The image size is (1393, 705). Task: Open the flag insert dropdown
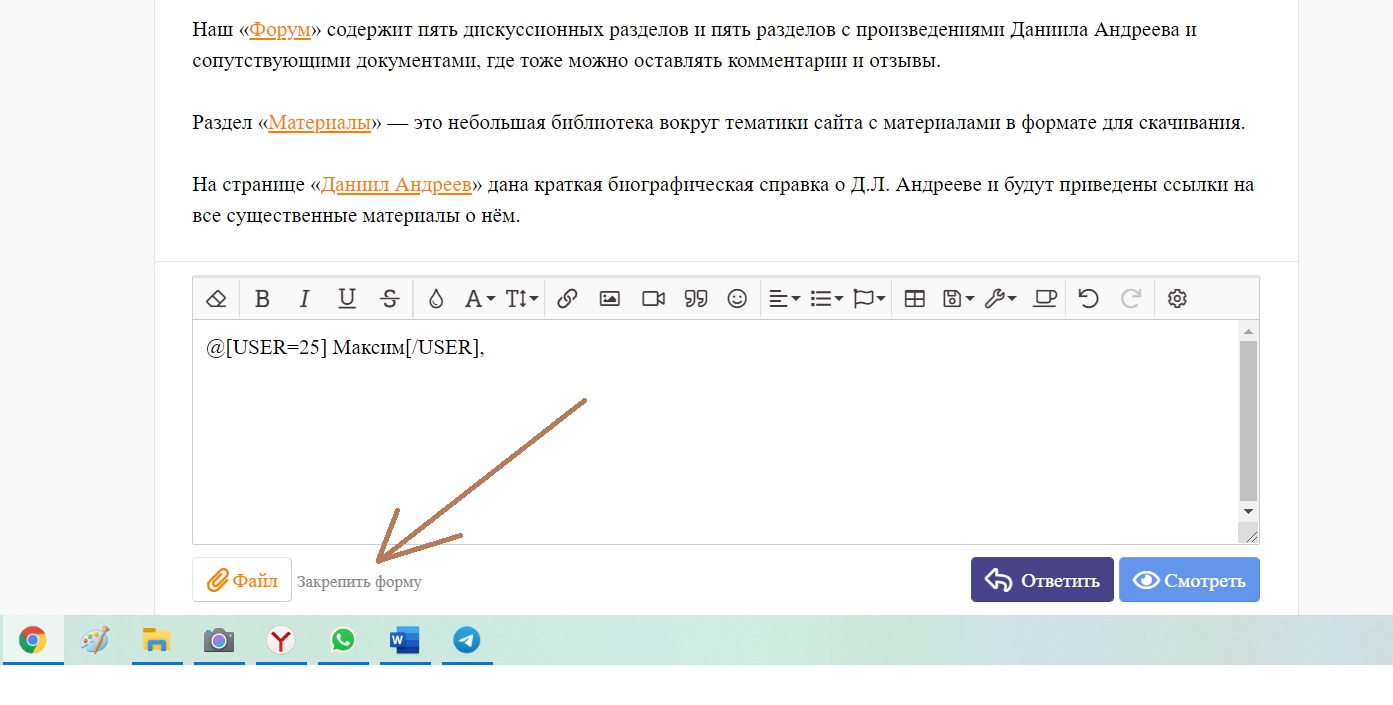coord(870,298)
